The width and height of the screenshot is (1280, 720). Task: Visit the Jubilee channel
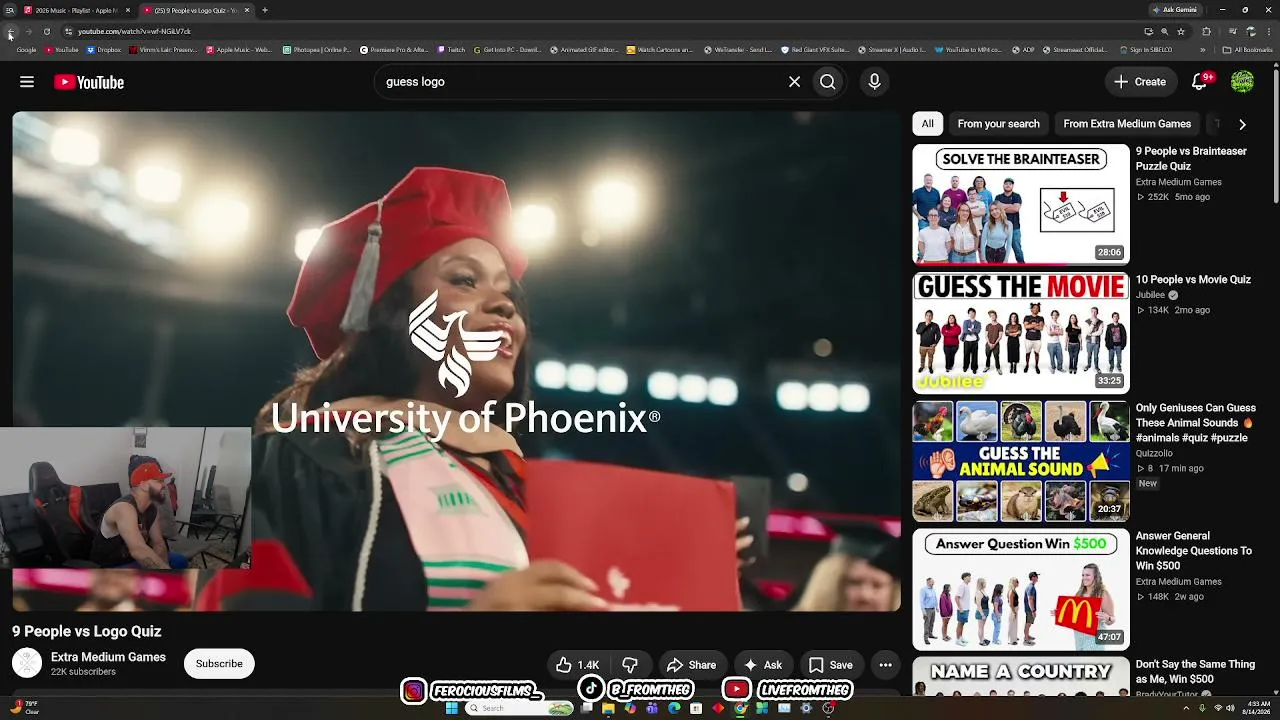tap(1150, 295)
